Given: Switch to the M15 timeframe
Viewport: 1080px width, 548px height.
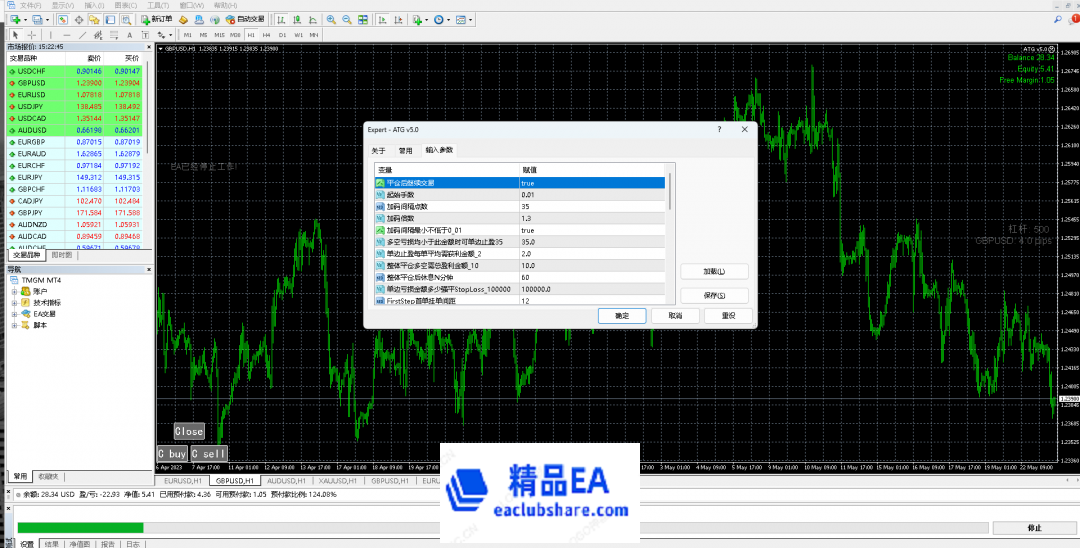Looking at the screenshot, I should pyautogui.click(x=219, y=35).
